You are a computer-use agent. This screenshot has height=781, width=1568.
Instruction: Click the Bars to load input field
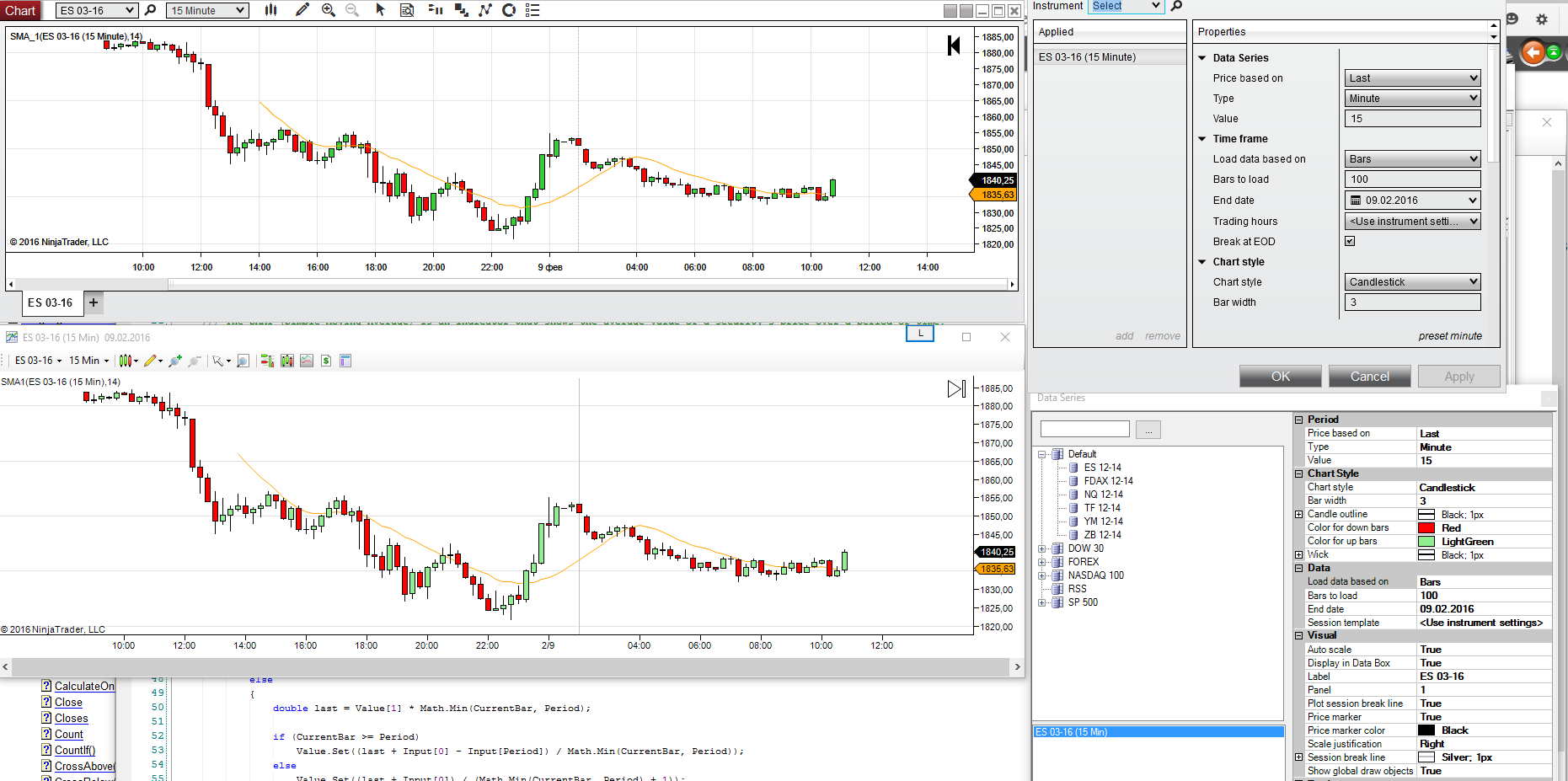click(x=1412, y=179)
